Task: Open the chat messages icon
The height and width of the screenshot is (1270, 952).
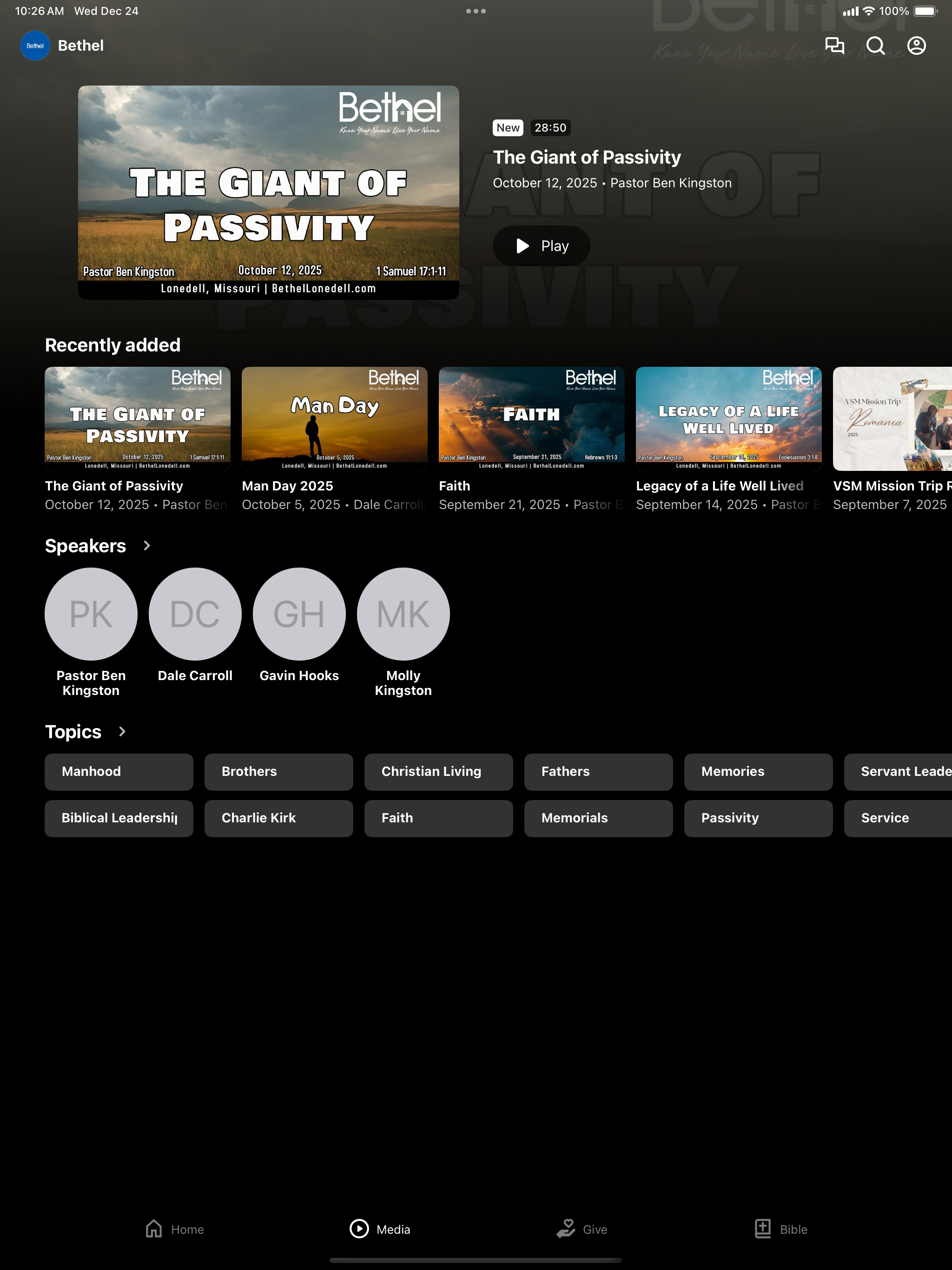Action: pyautogui.click(x=834, y=46)
